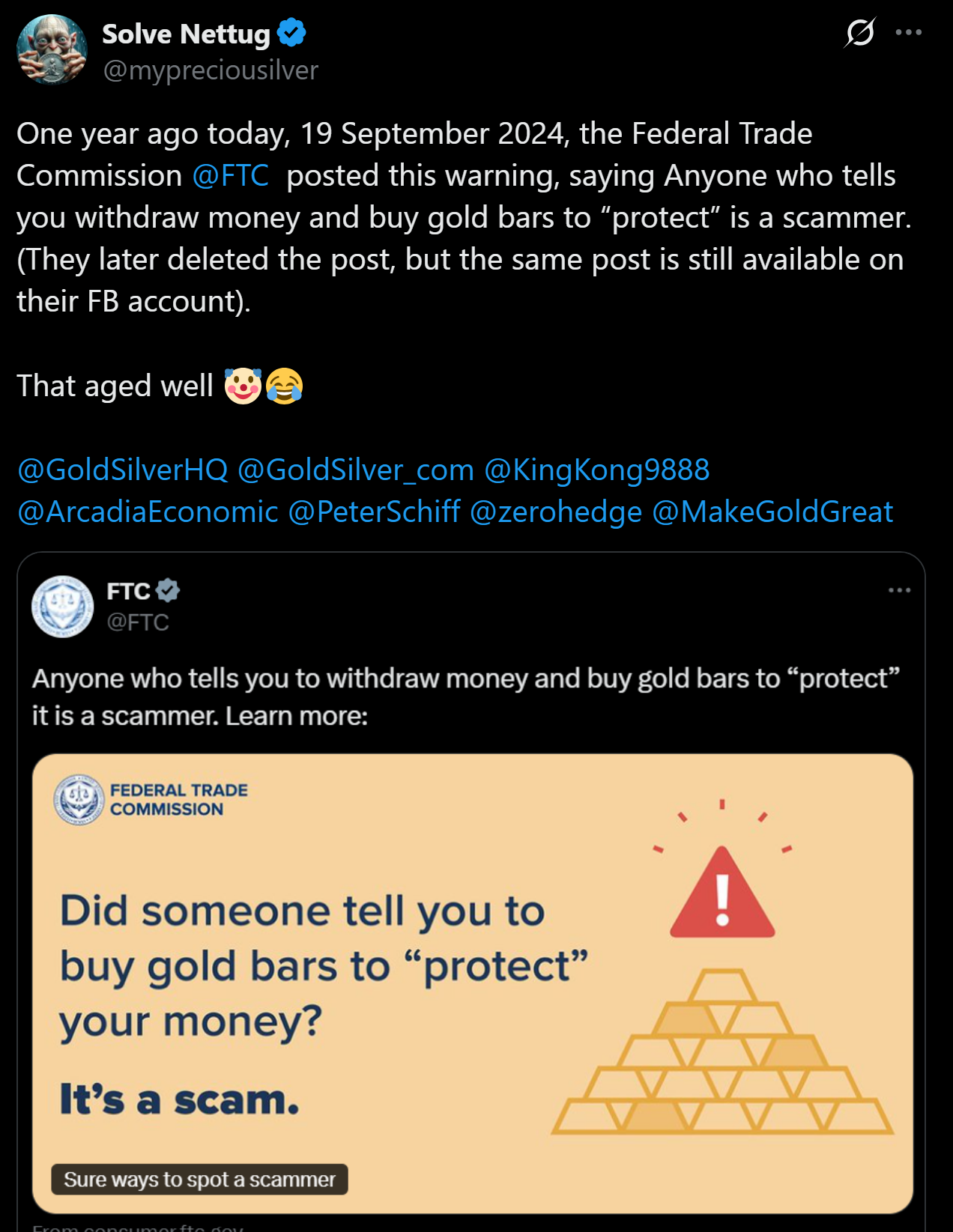Click the FTC profile avatar
Viewport: 953px width, 1232px height.
click(62, 607)
